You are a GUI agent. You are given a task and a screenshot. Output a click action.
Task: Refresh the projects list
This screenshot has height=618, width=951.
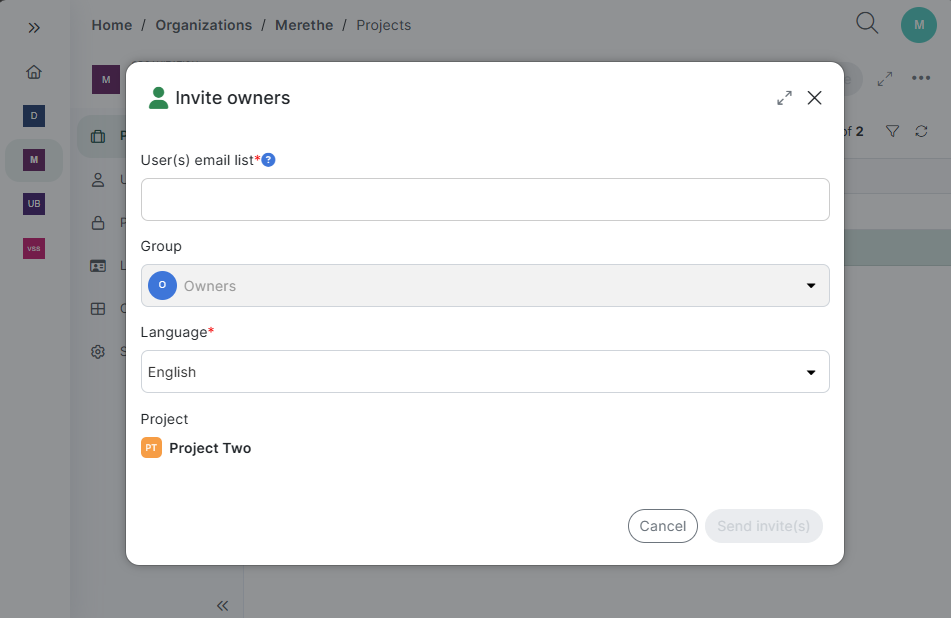coord(921,131)
